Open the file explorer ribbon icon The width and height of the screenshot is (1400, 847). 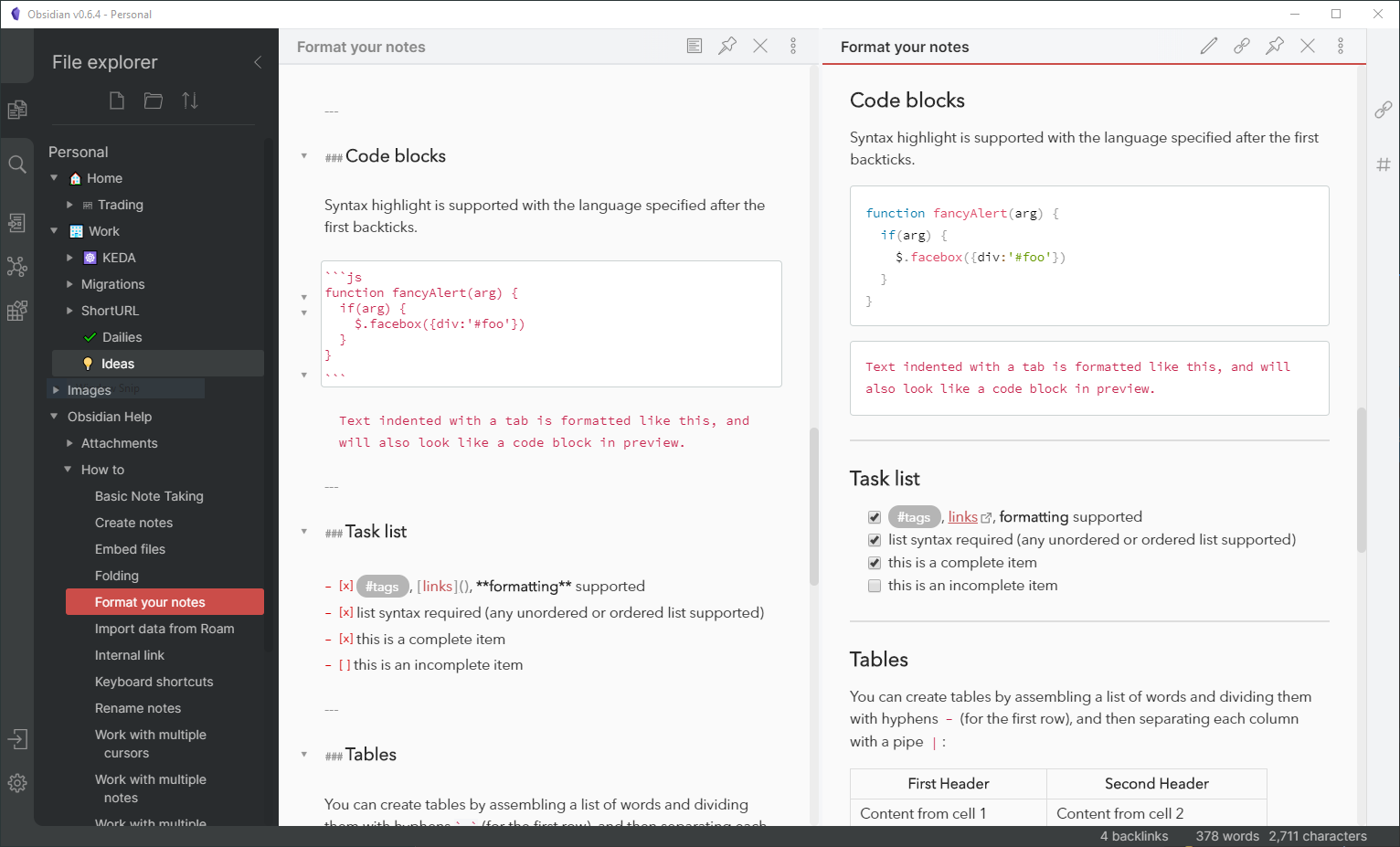click(x=17, y=110)
